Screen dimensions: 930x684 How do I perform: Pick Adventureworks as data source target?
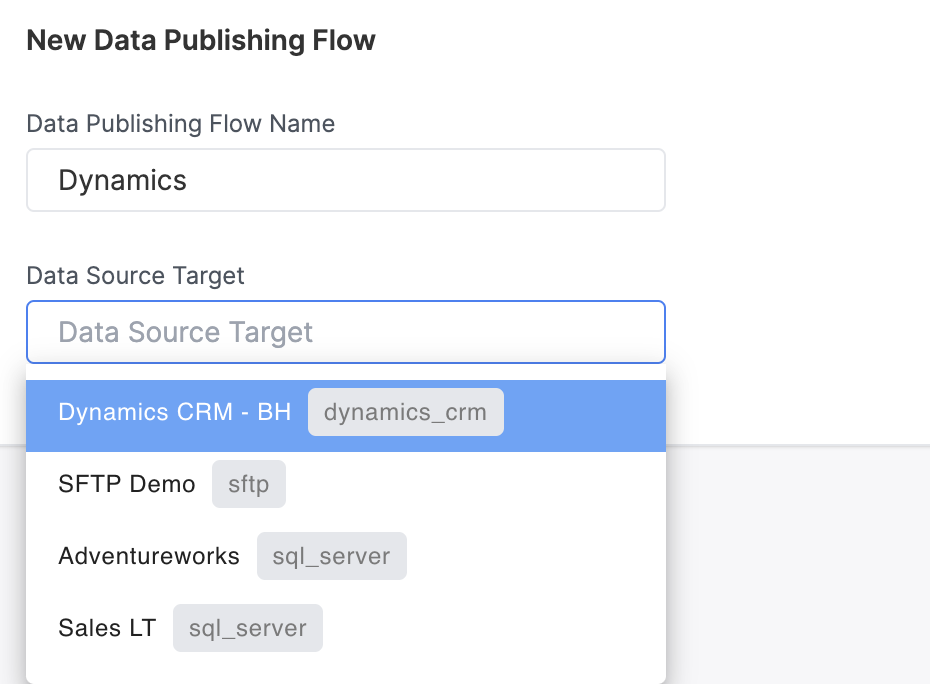pos(346,556)
